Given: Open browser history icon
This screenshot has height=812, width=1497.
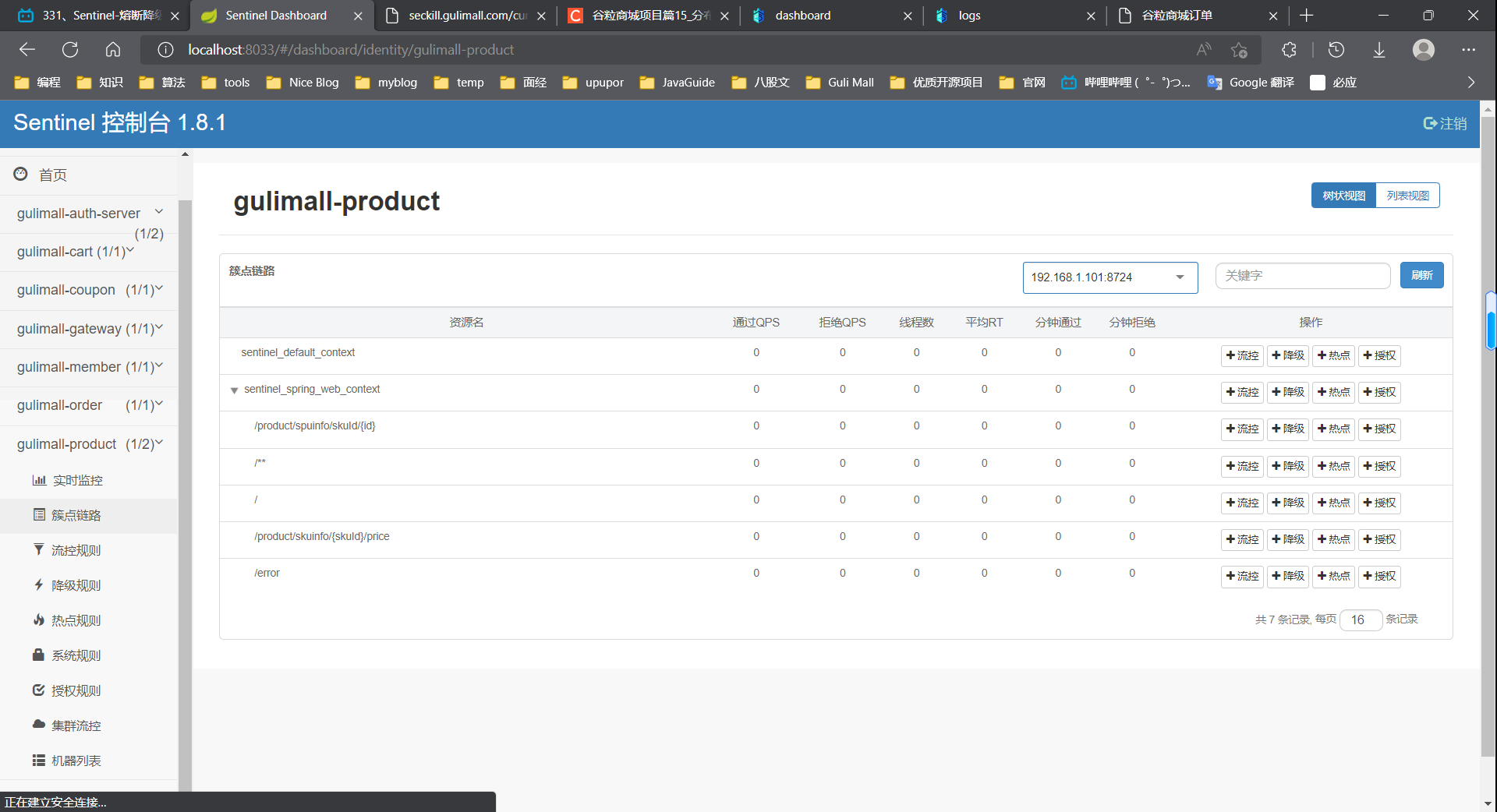Looking at the screenshot, I should point(1336,50).
